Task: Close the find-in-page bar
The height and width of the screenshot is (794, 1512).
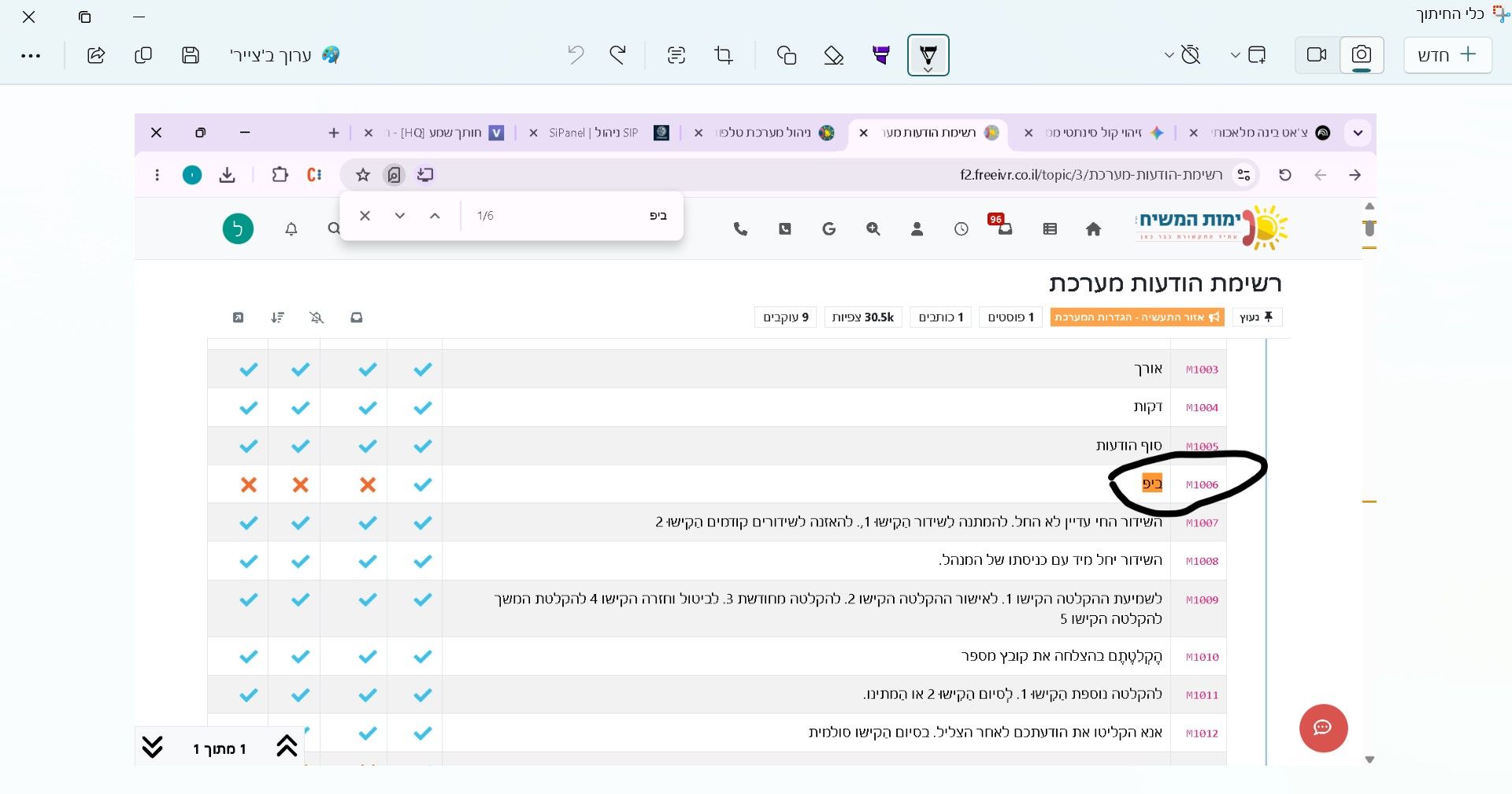Action: [x=365, y=216]
